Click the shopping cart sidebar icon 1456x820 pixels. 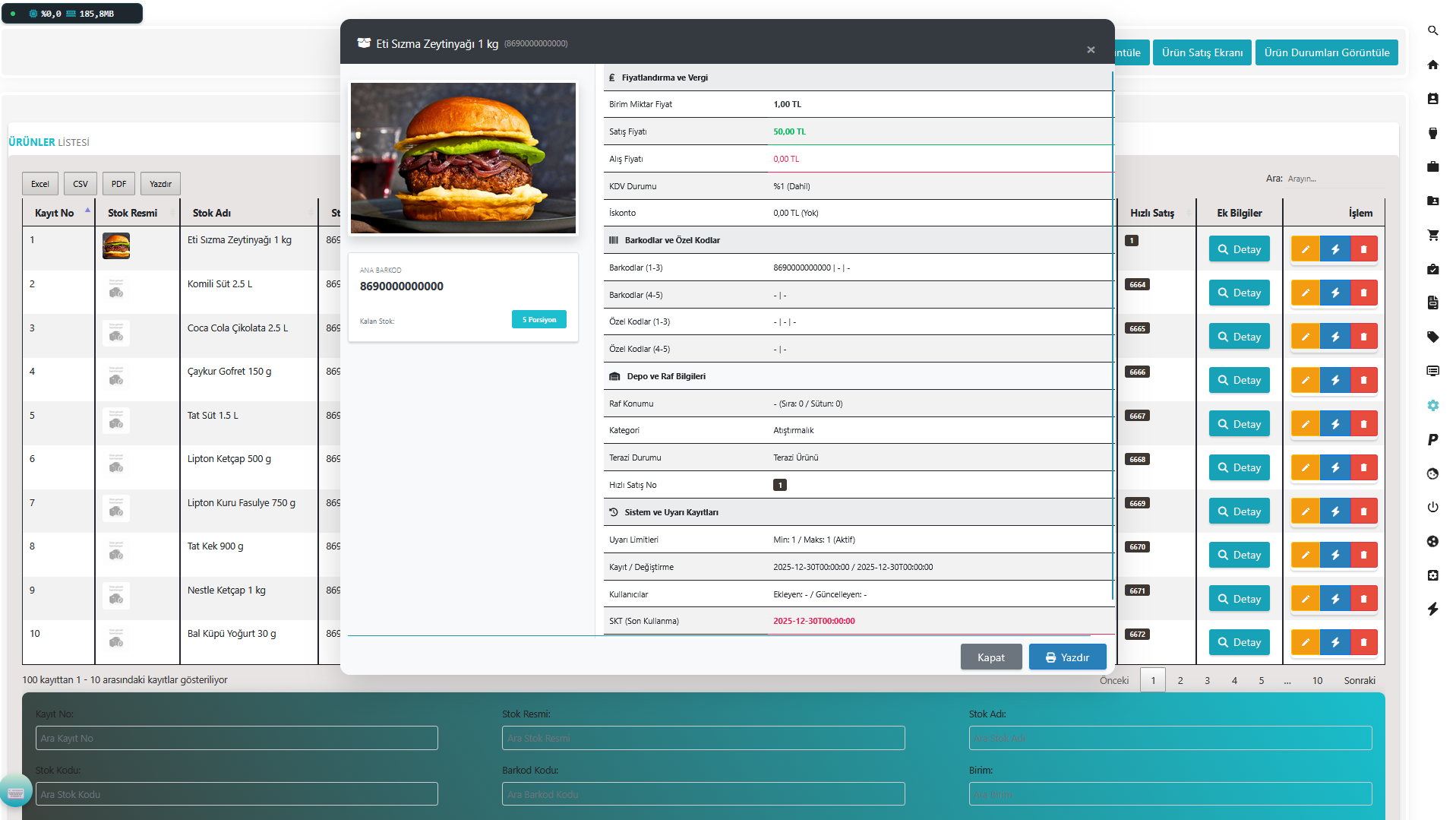tap(1432, 235)
